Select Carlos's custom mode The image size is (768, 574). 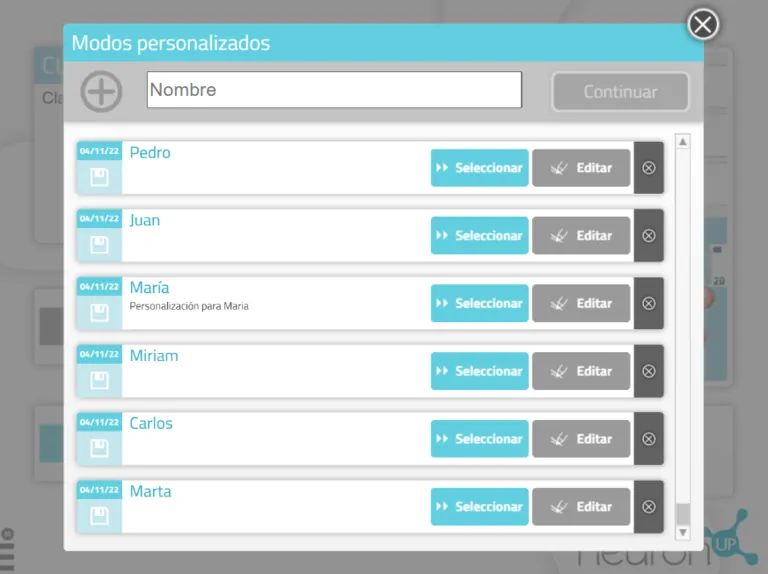[479, 439]
